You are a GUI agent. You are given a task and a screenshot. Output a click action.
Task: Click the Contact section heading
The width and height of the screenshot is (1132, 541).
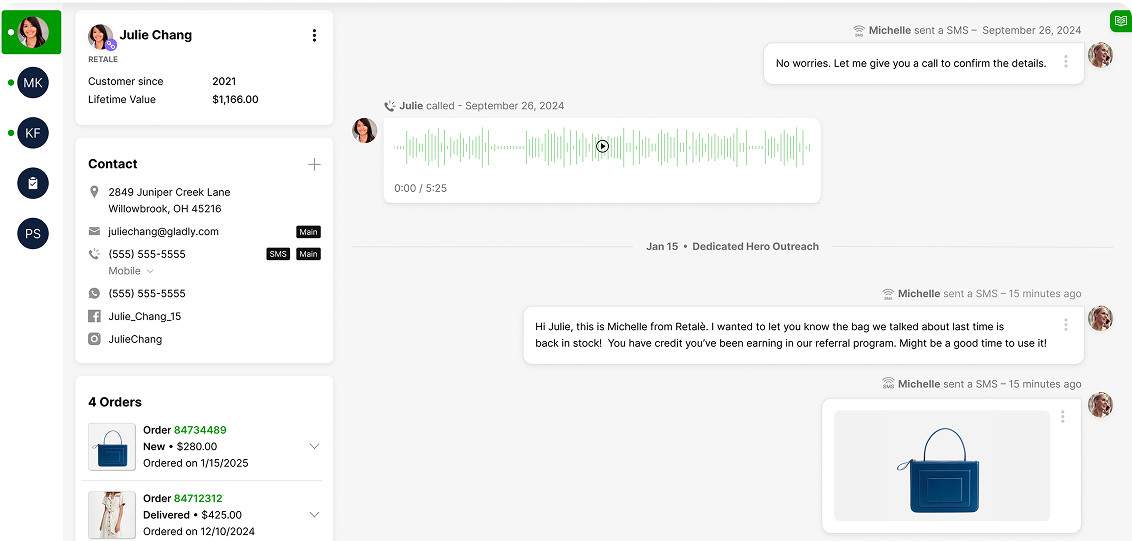click(113, 164)
